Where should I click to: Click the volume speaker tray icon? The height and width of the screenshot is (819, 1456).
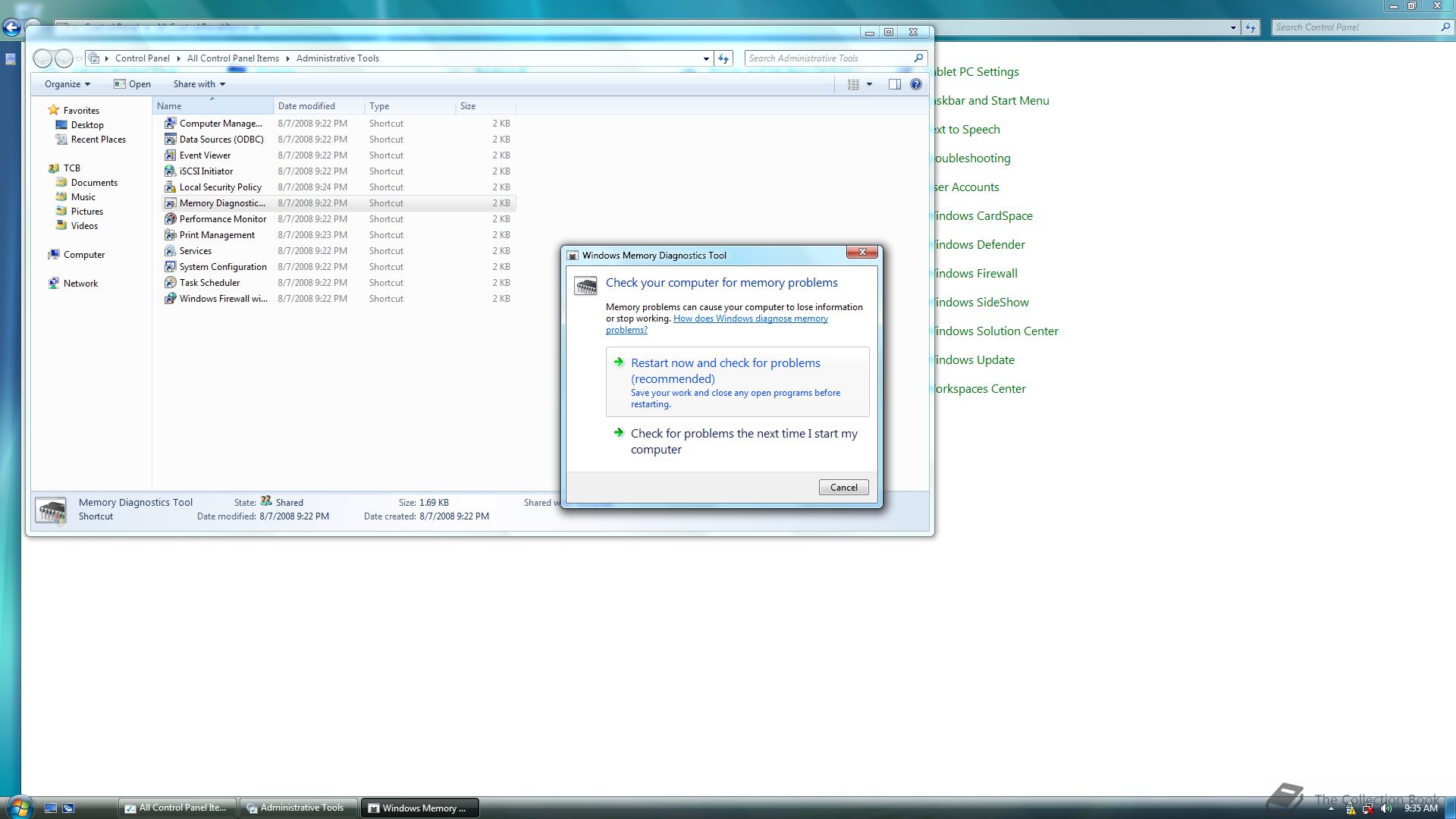point(1387,808)
